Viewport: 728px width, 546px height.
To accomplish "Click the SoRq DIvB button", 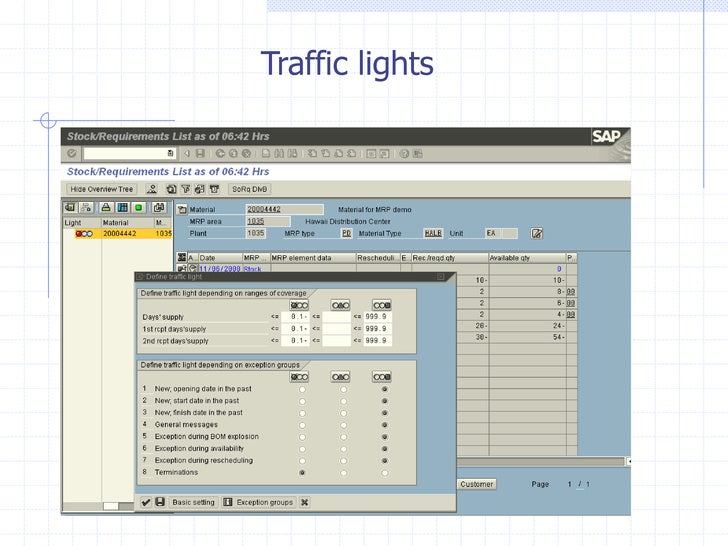I will (x=249, y=189).
